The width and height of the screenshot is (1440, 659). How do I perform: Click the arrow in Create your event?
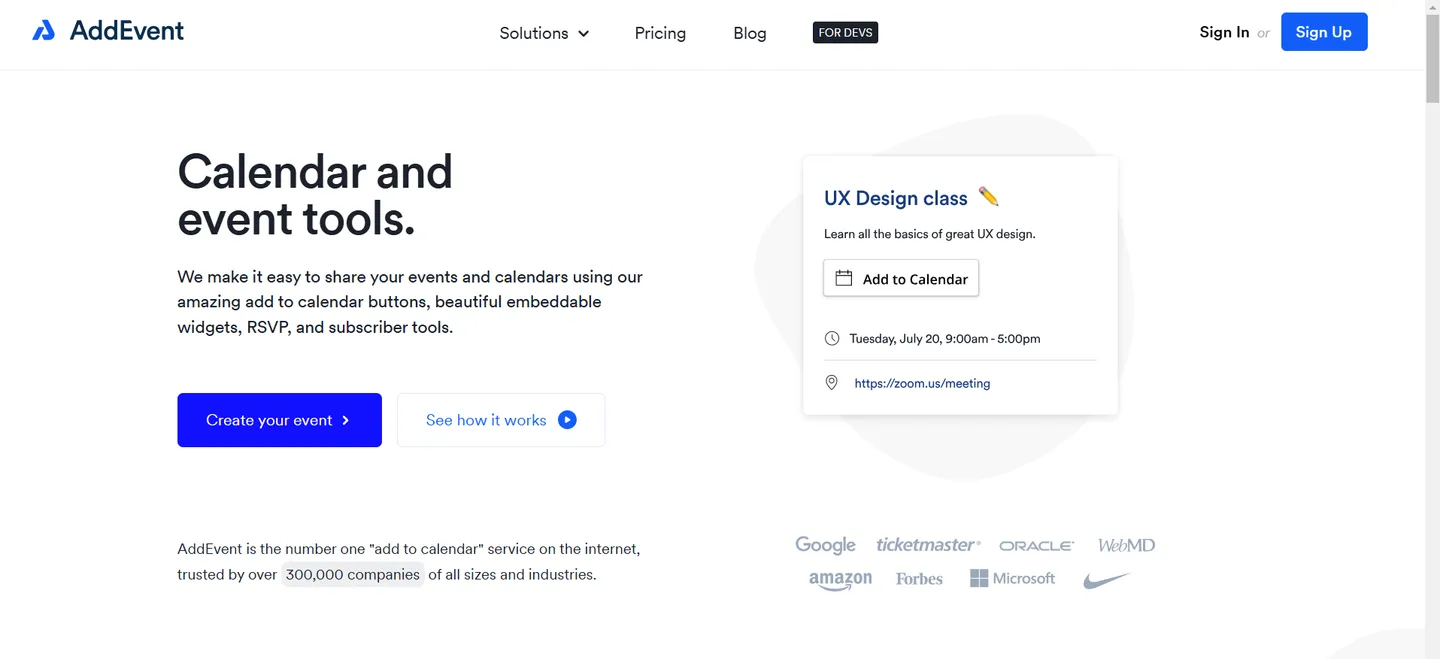coord(345,420)
